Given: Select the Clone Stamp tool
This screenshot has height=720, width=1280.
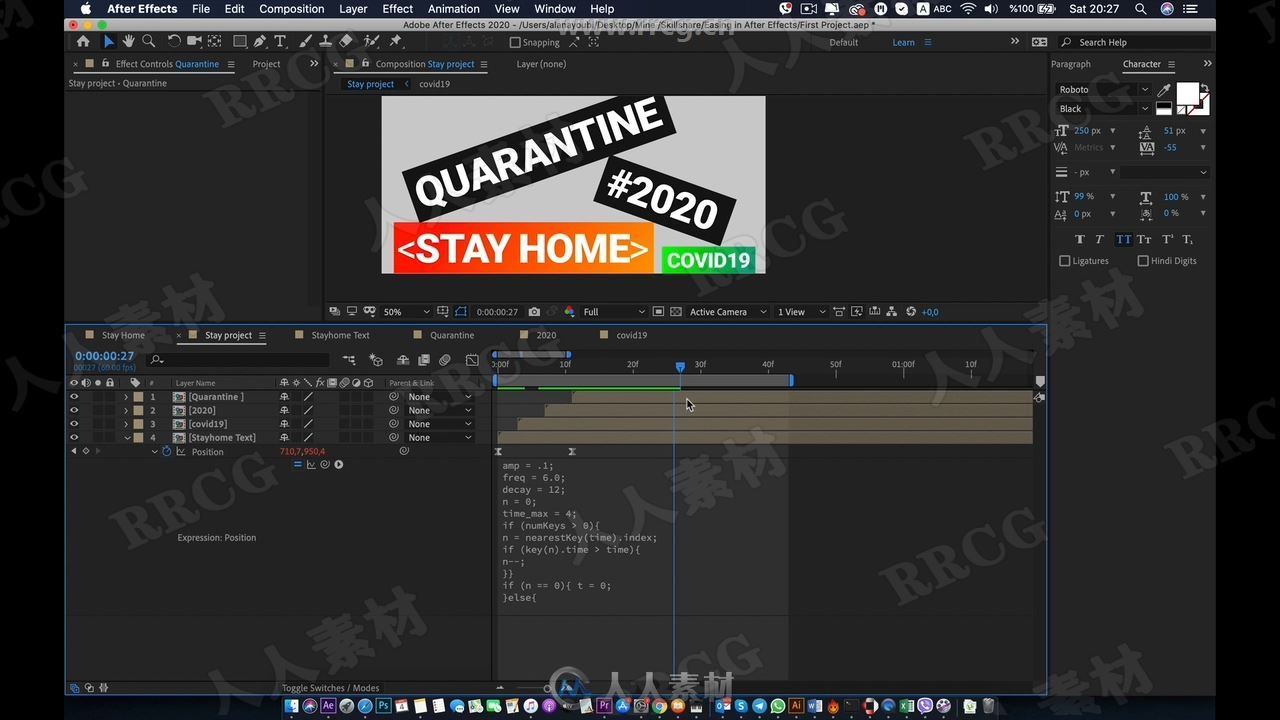Looking at the screenshot, I should click(325, 42).
